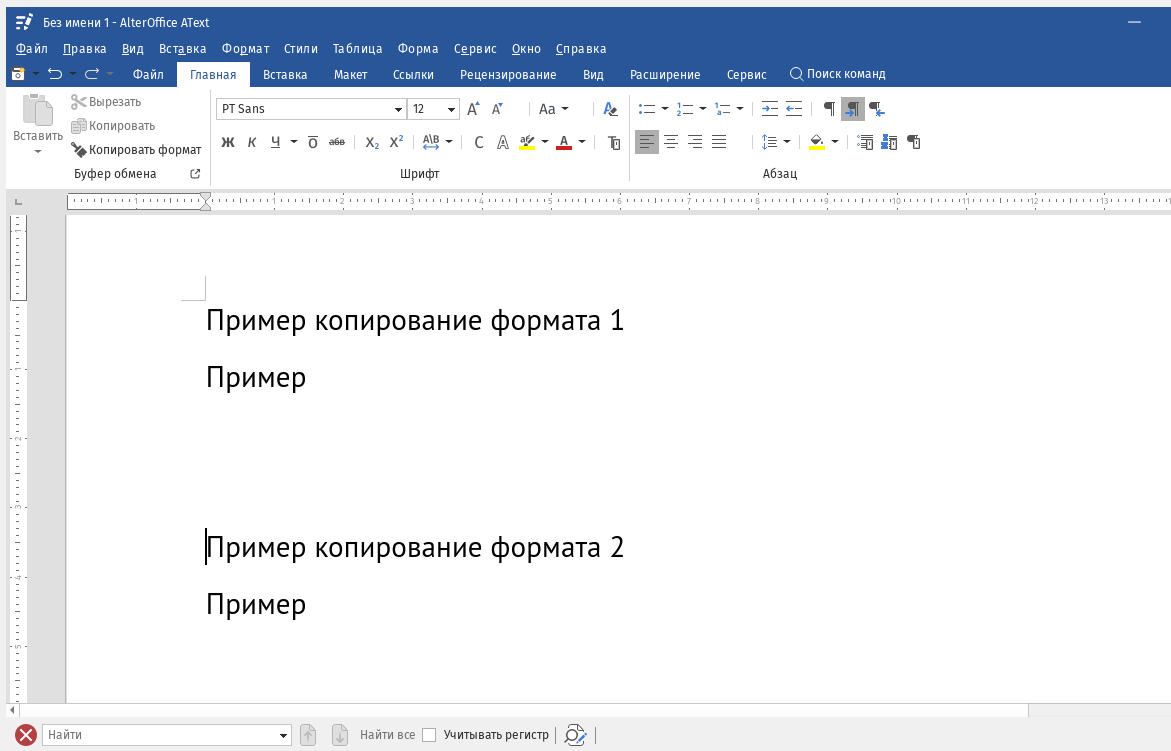
Task: Increase font size with the larger A icon
Action: pyautogui.click(x=473, y=109)
